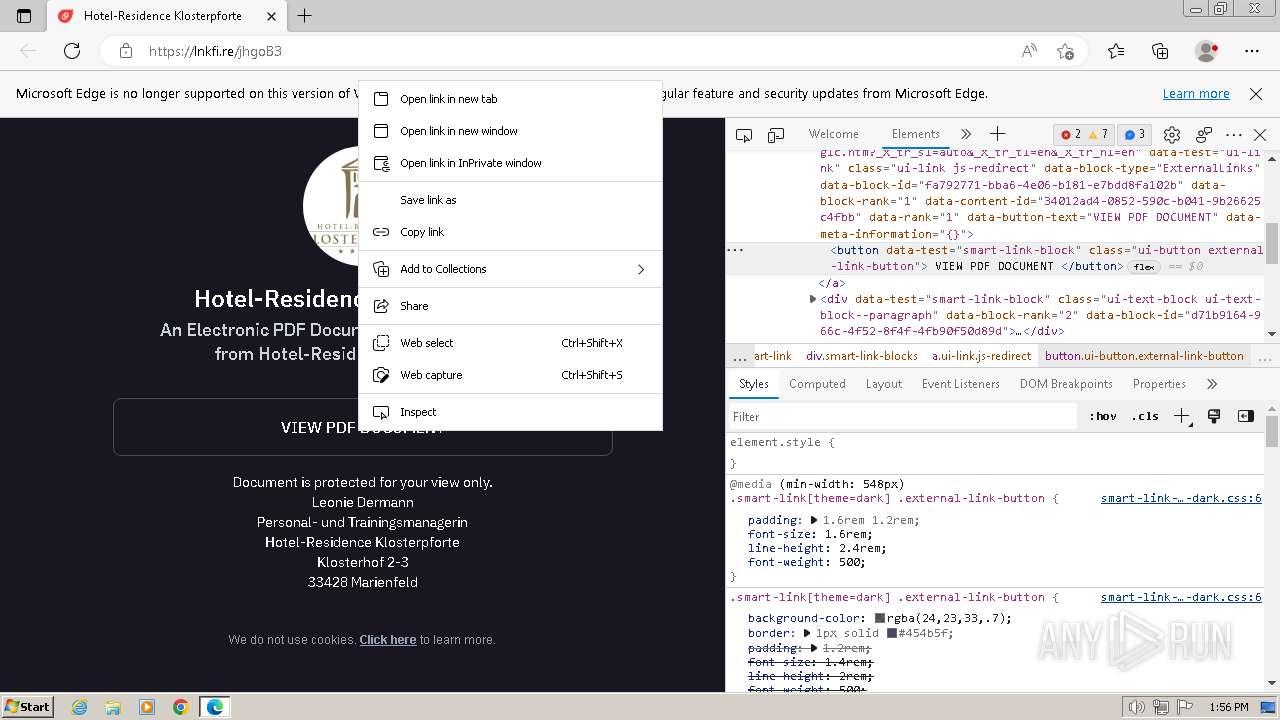This screenshot has width=1280, height=720.
Task: Open link in new tab menu entry
Action: point(510,99)
